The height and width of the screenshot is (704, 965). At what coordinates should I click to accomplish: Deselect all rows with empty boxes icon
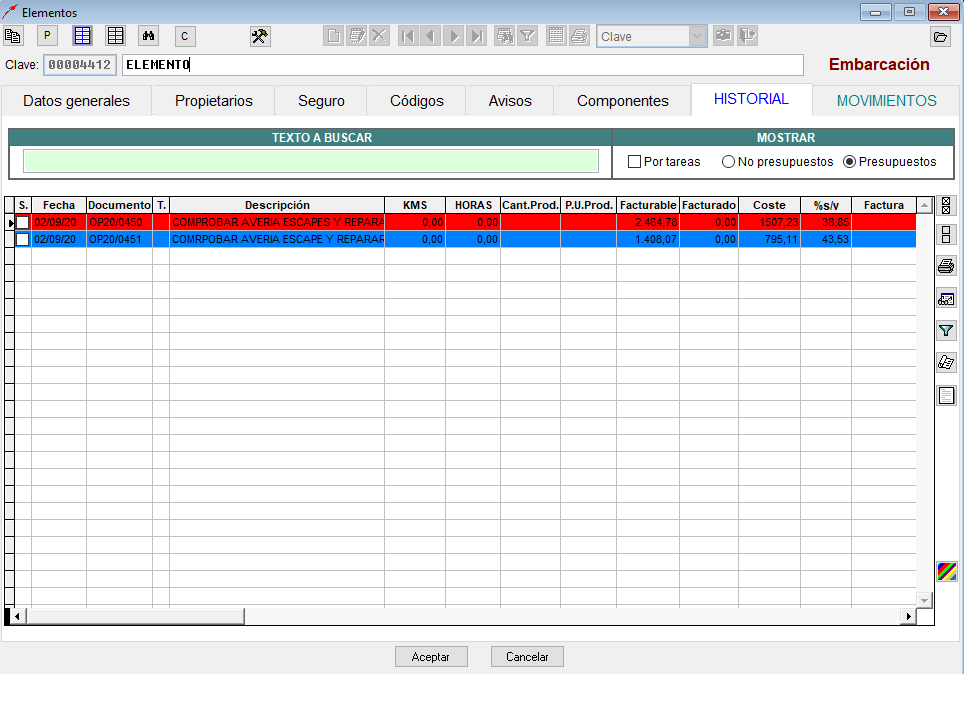(947, 234)
